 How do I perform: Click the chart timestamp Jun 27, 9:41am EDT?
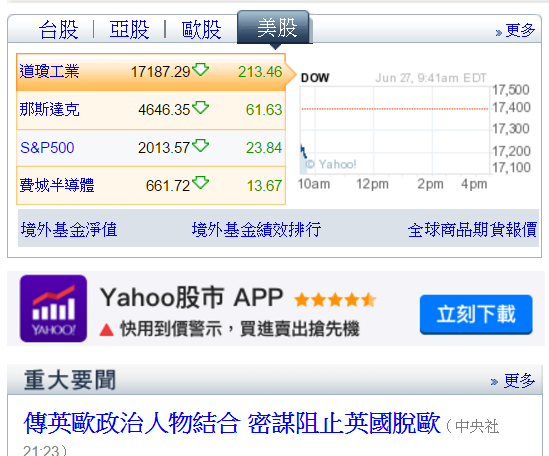(x=431, y=77)
